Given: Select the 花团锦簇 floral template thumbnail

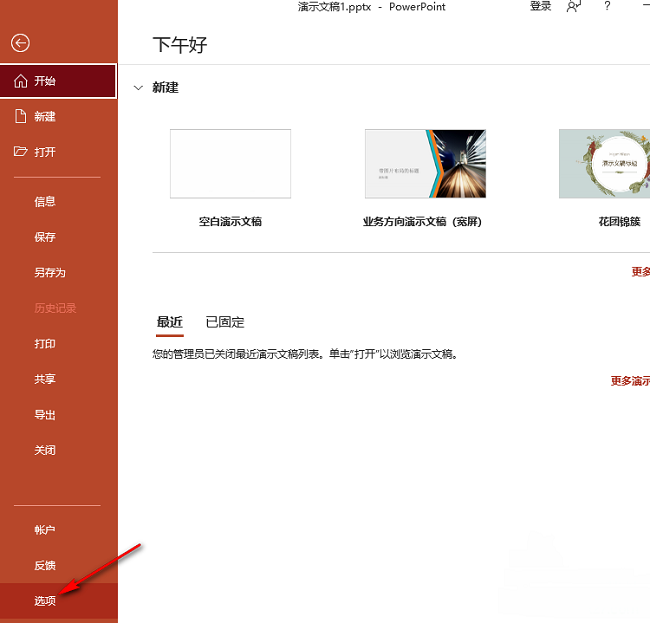Looking at the screenshot, I should (606, 164).
